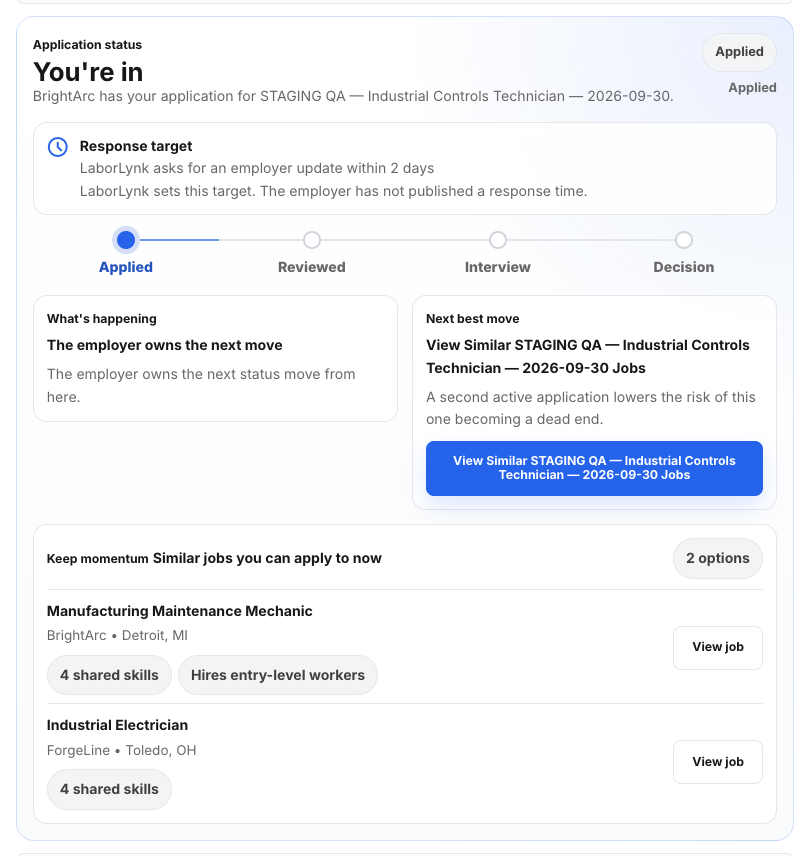The width and height of the screenshot is (810, 856).
Task: Select the Decision step marker
Action: click(x=684, y=240)
